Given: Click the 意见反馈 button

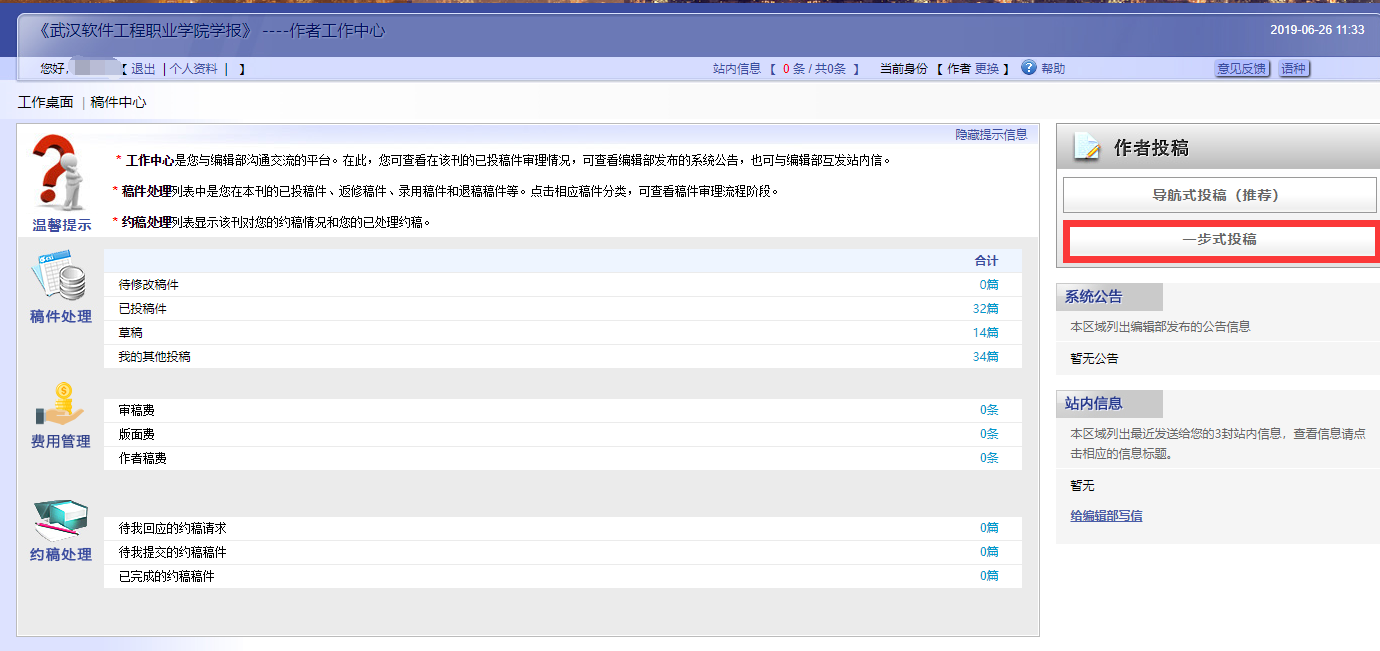Looking at the screenshot, I should (x=1243, y=68).
